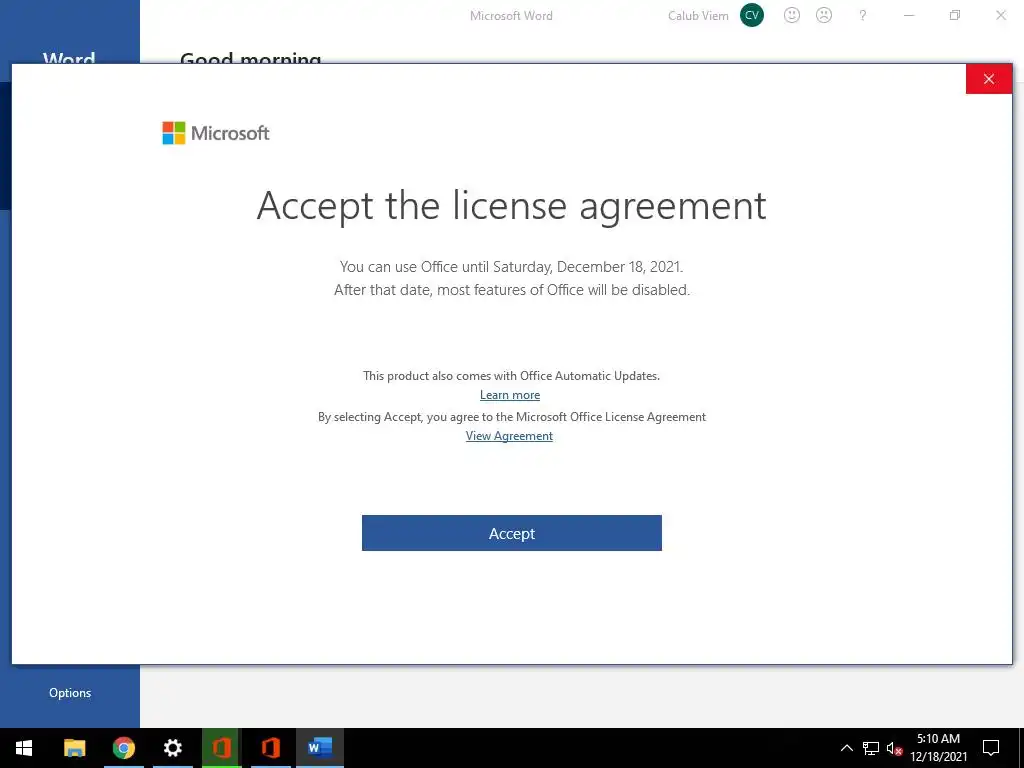Screen dimensions: 1024x768
Task: Switch to Word in the taskbar
Action: (x=320, y=748)
